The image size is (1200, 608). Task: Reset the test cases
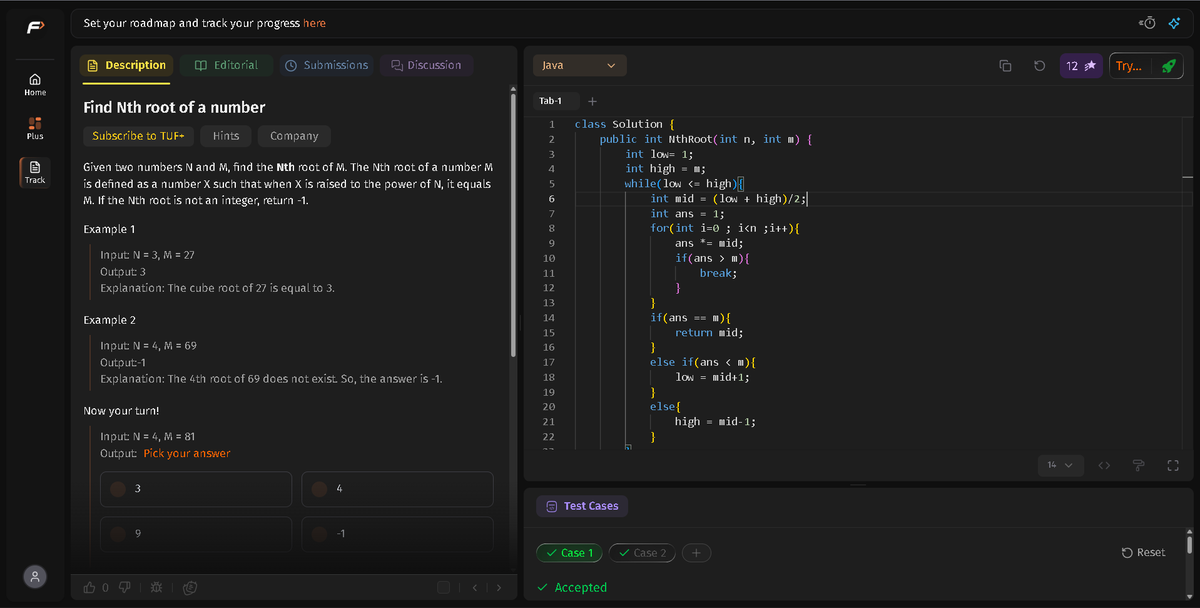[1144, 552]
